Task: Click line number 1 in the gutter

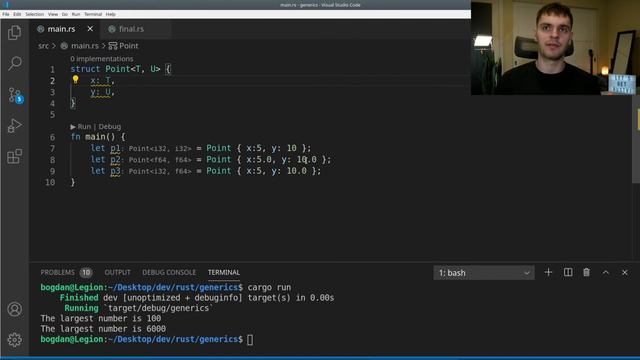Action: 52,69
